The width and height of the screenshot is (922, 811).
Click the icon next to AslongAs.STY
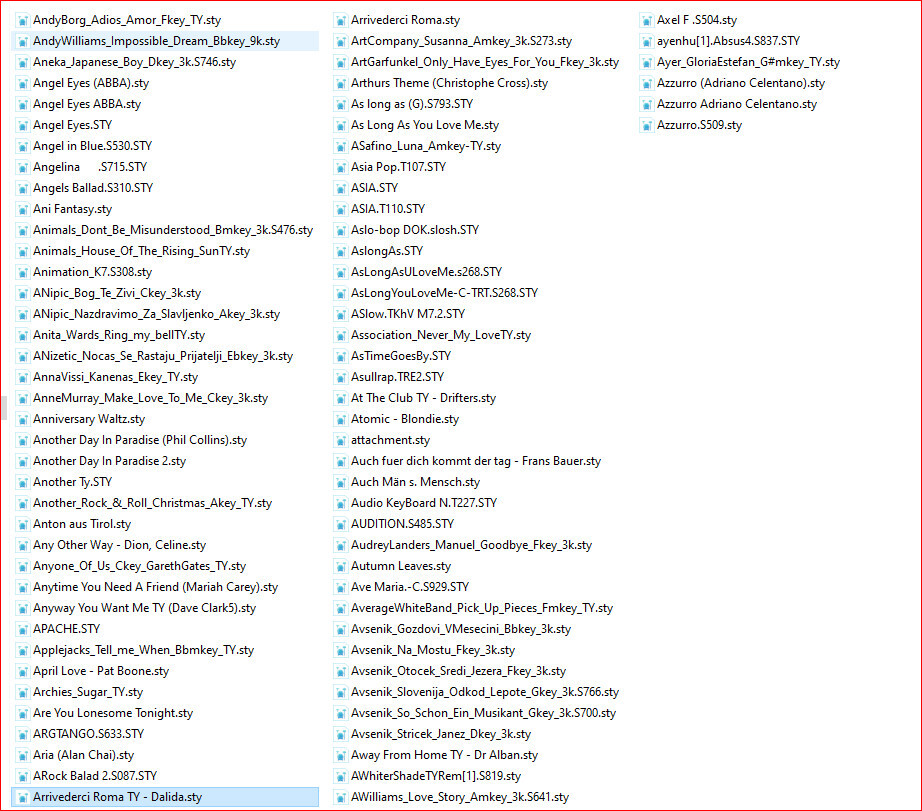(340, 251)
